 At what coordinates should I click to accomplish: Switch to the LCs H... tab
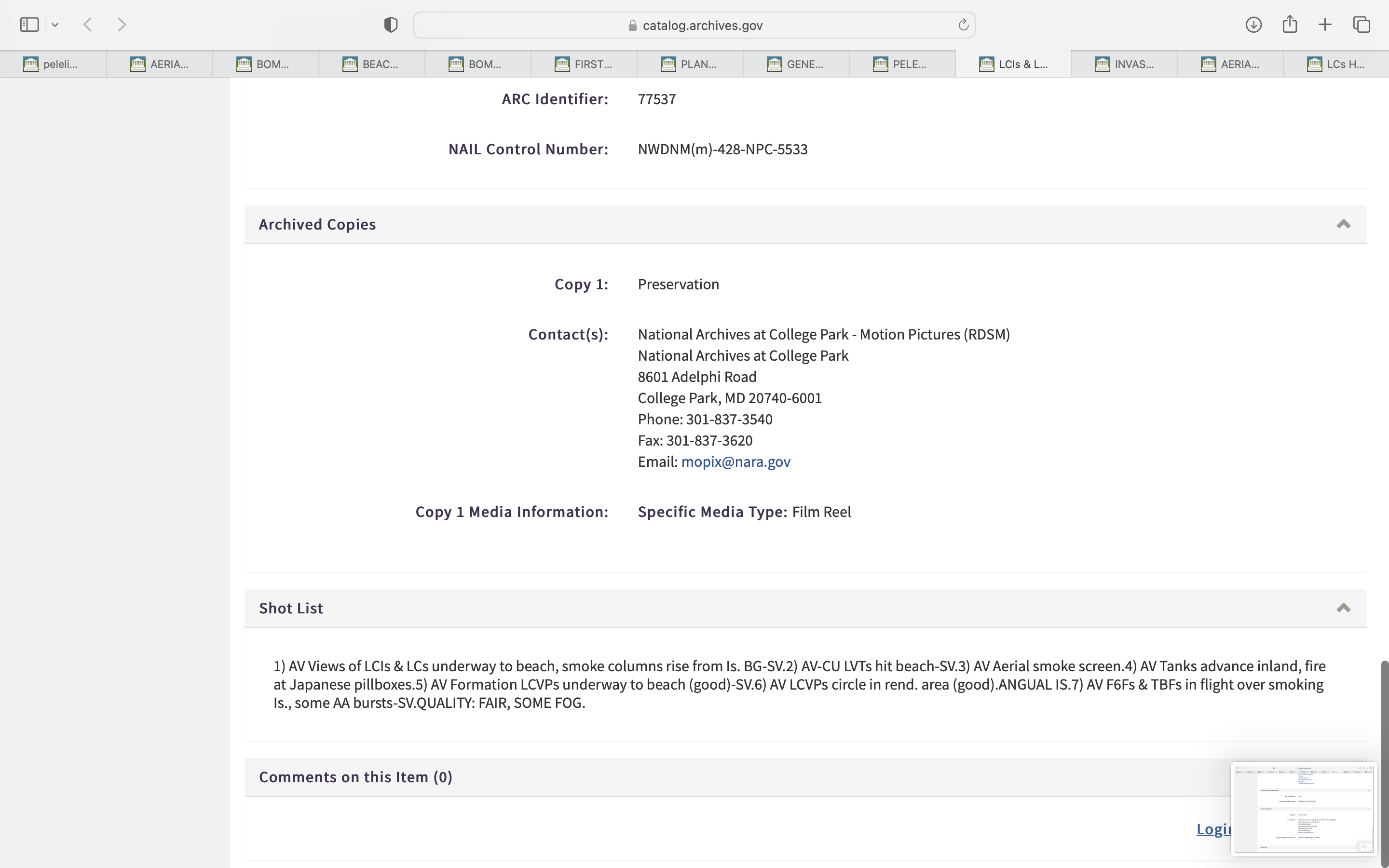tap(1335, 64)
